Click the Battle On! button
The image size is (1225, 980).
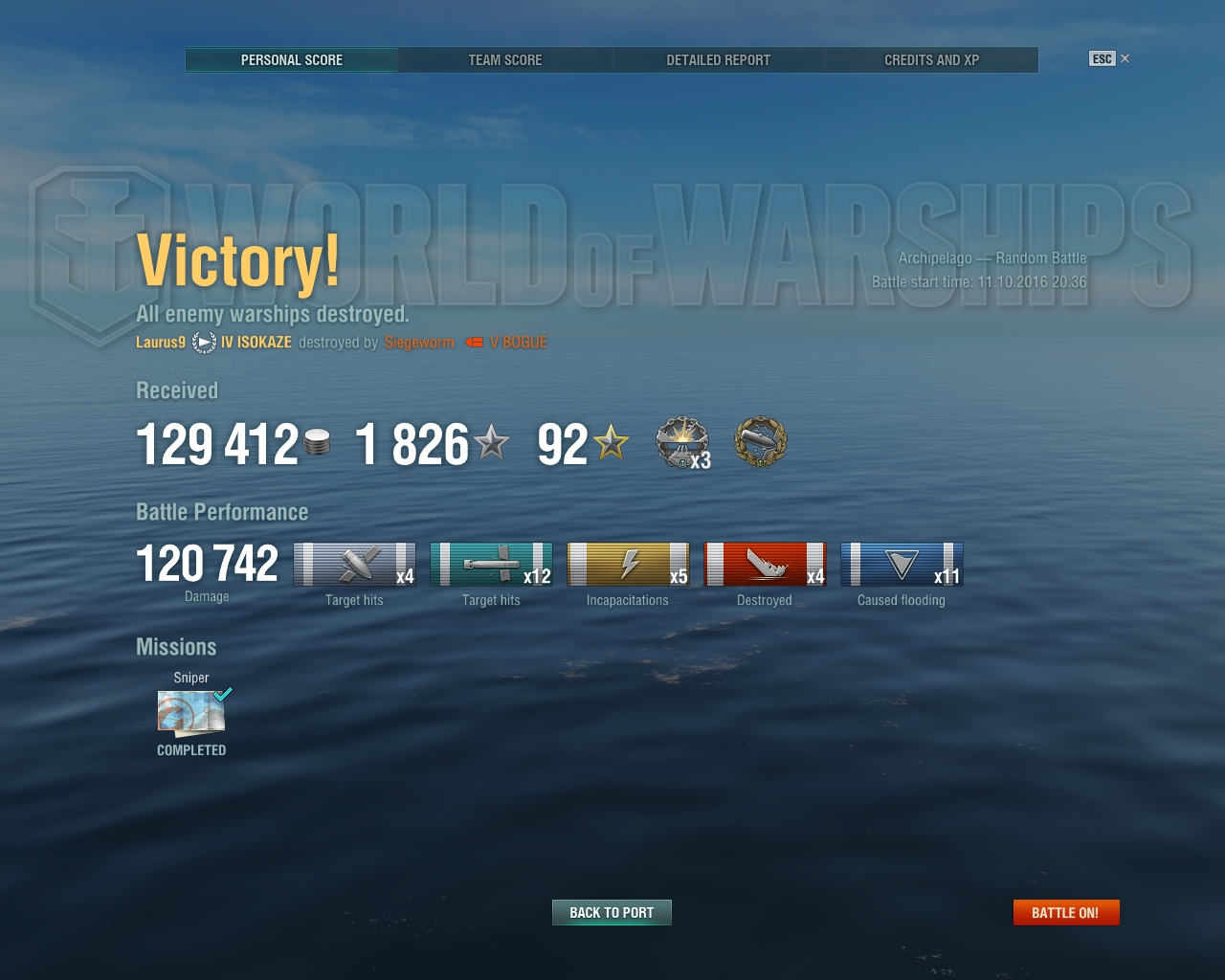1066,912
